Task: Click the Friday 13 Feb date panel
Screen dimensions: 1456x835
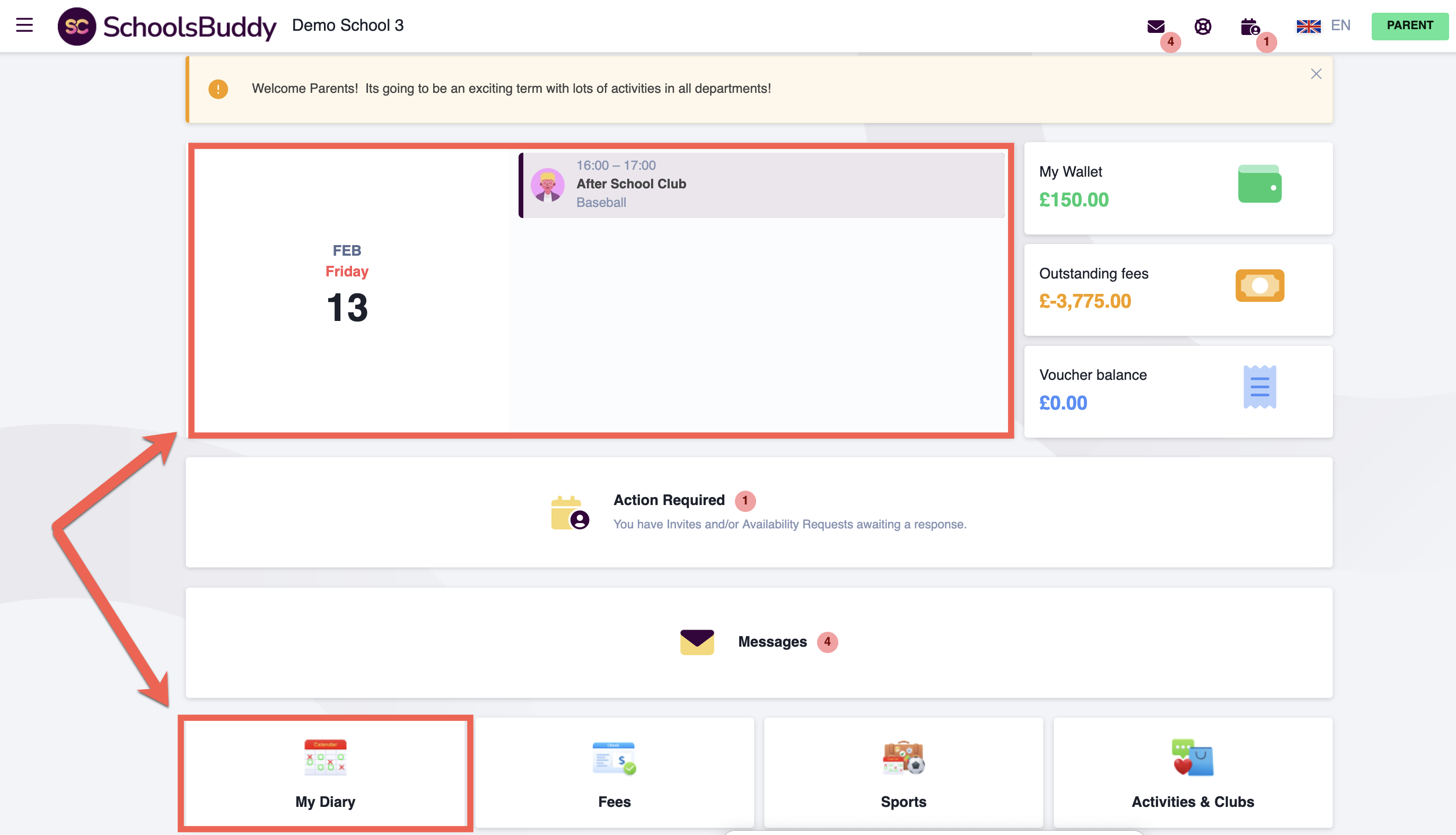Action: click(x=347, y=290)
